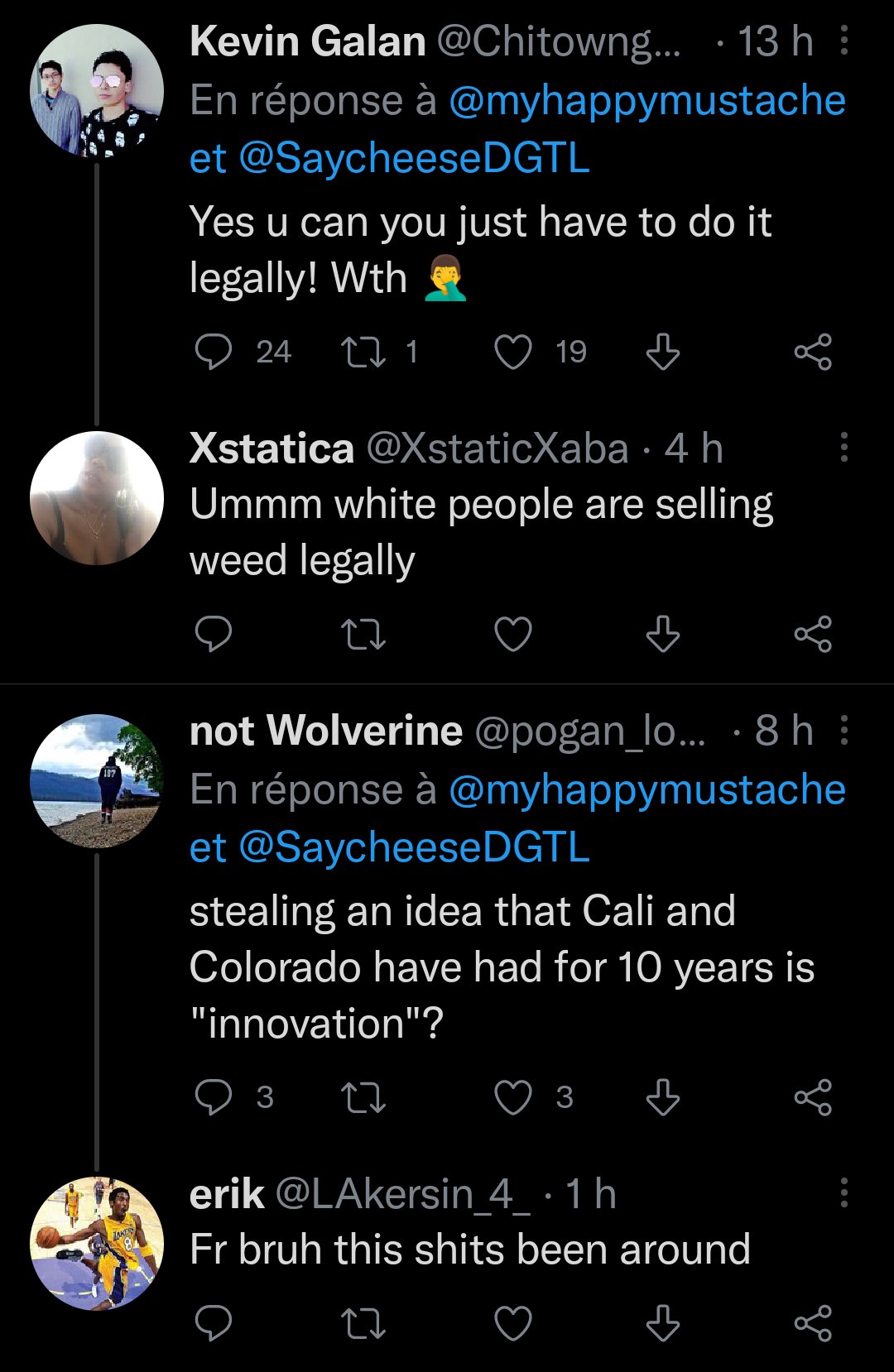Like Kevin Galan's tweet

tap(512, 353)
